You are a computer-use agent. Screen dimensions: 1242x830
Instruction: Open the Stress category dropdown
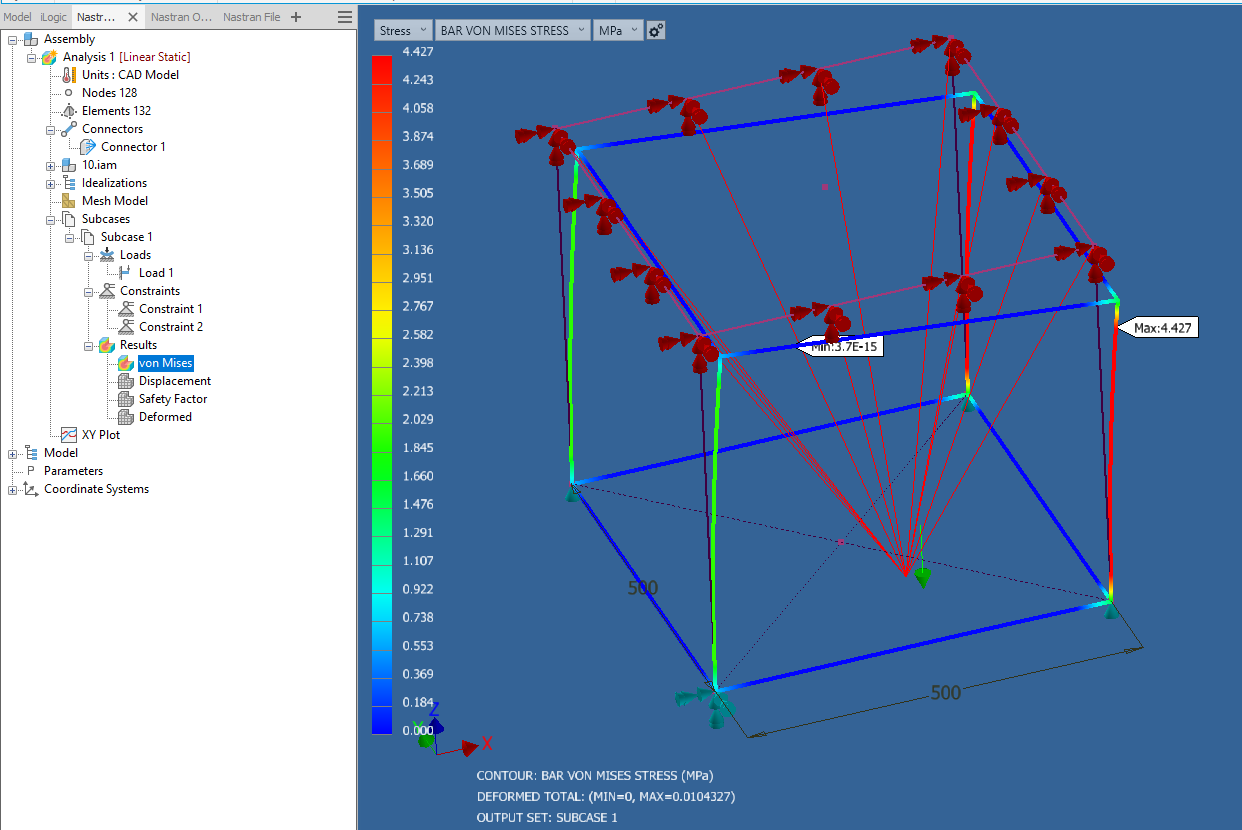(x=425, y=30)
